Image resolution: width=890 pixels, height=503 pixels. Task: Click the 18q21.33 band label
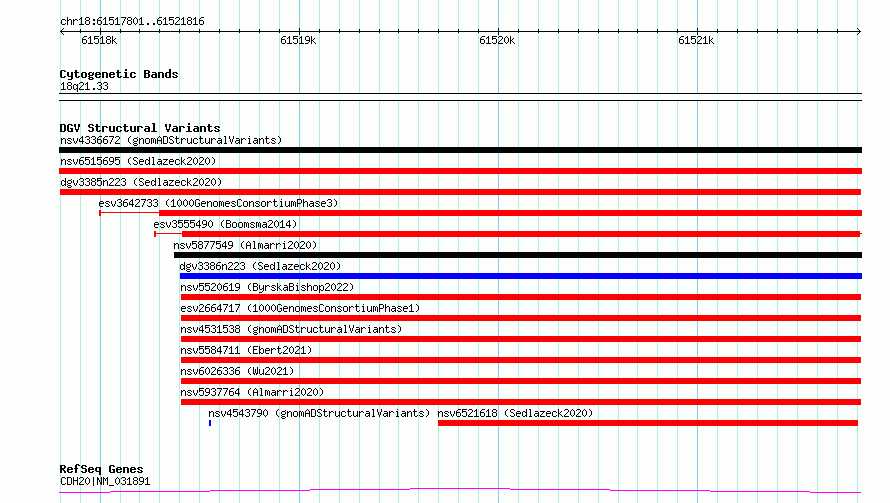84,86
